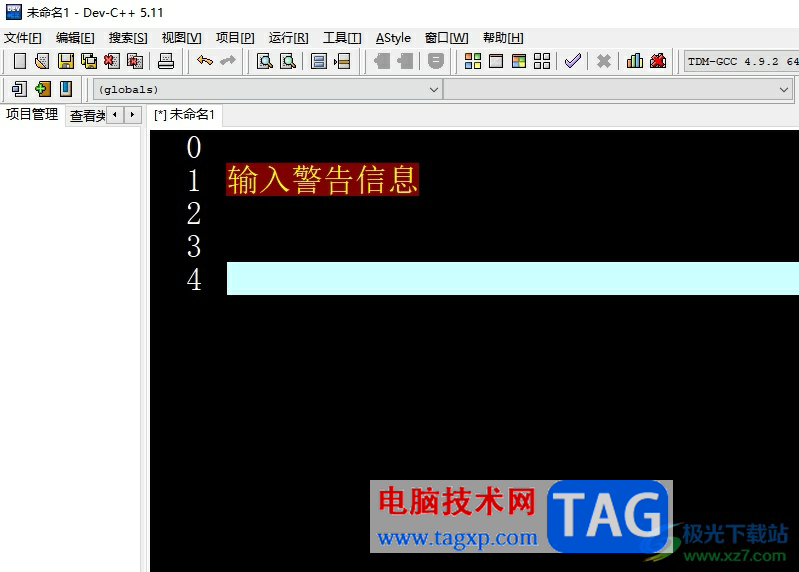Image resolution: width=799 pixels, height=572 pixels.
Task: Open an existing file
Action: [42, 61]
